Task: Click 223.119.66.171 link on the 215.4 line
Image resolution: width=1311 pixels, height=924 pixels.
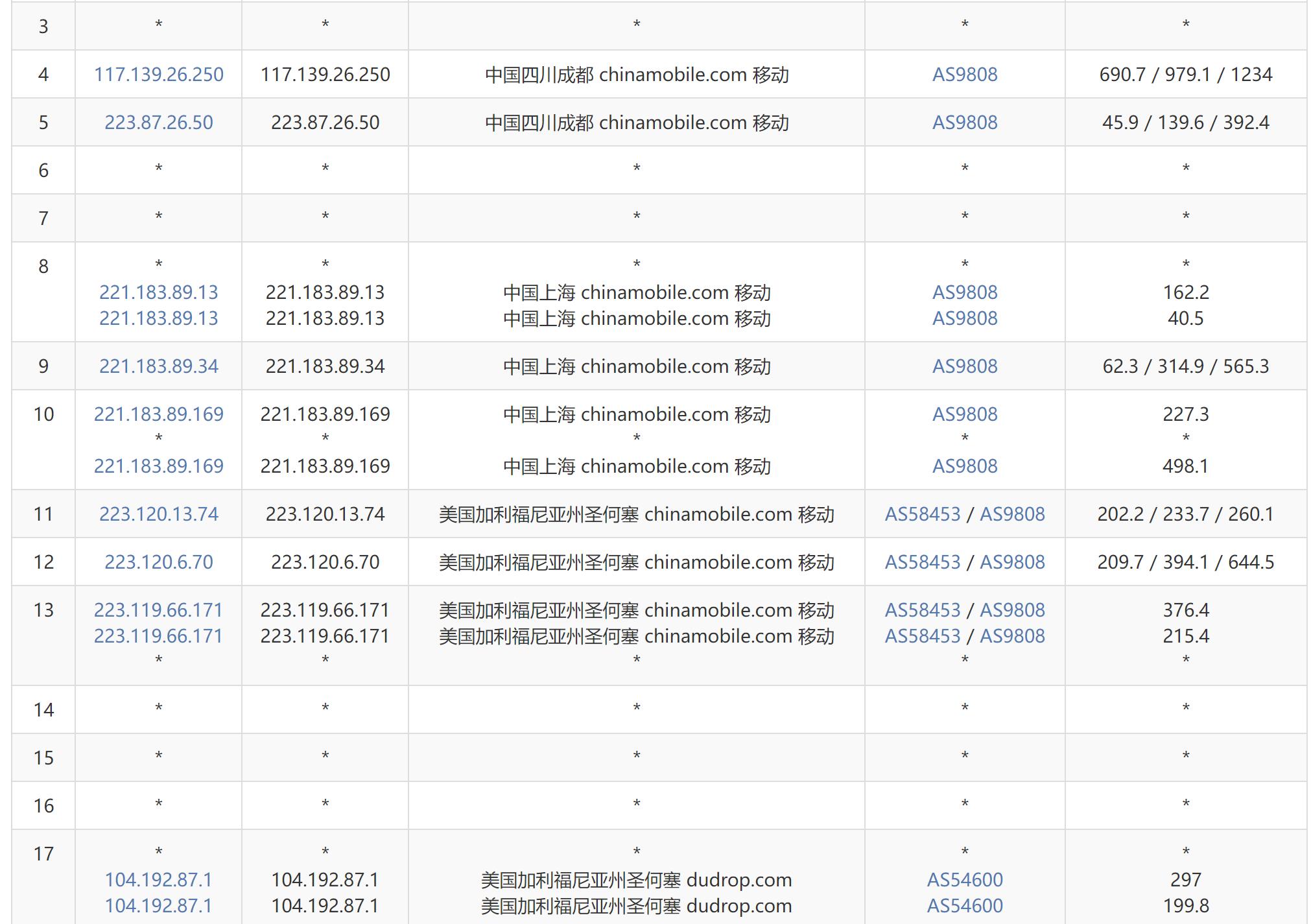Action: [159, 636]
